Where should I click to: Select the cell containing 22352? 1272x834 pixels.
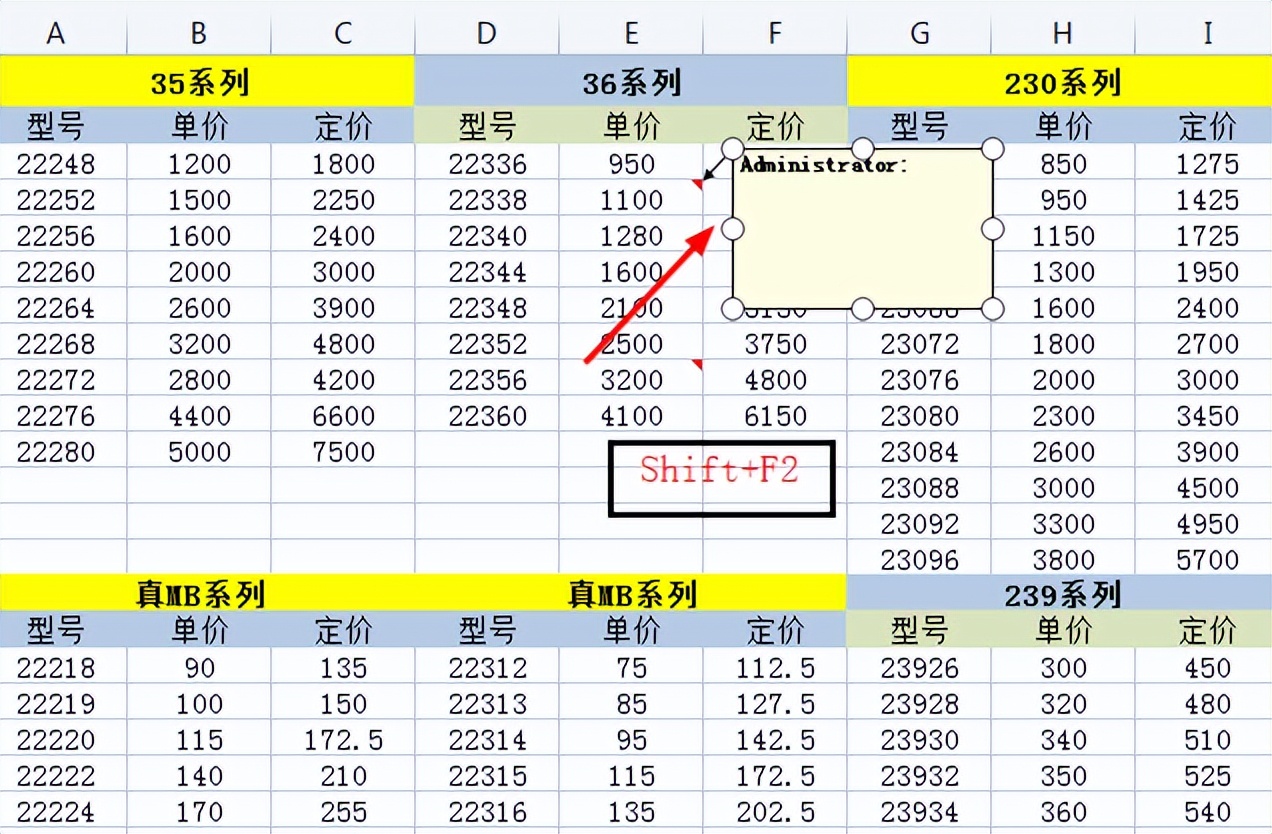(x=487, y=343)
